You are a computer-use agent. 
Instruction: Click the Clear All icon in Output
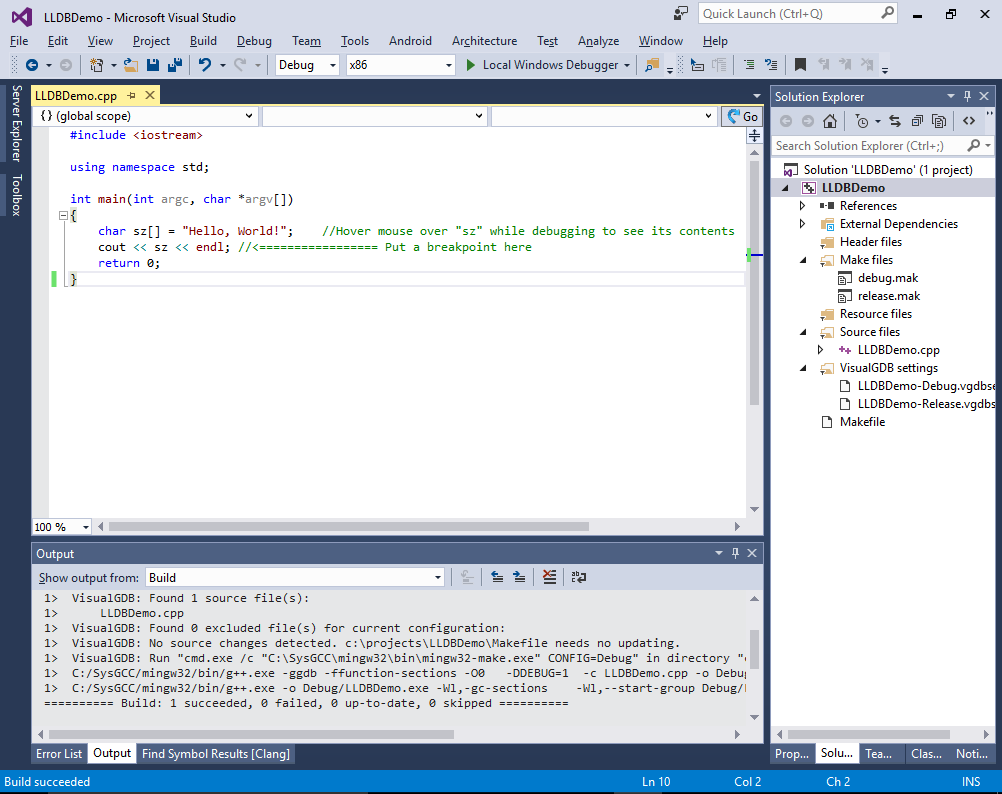point(549,577)
